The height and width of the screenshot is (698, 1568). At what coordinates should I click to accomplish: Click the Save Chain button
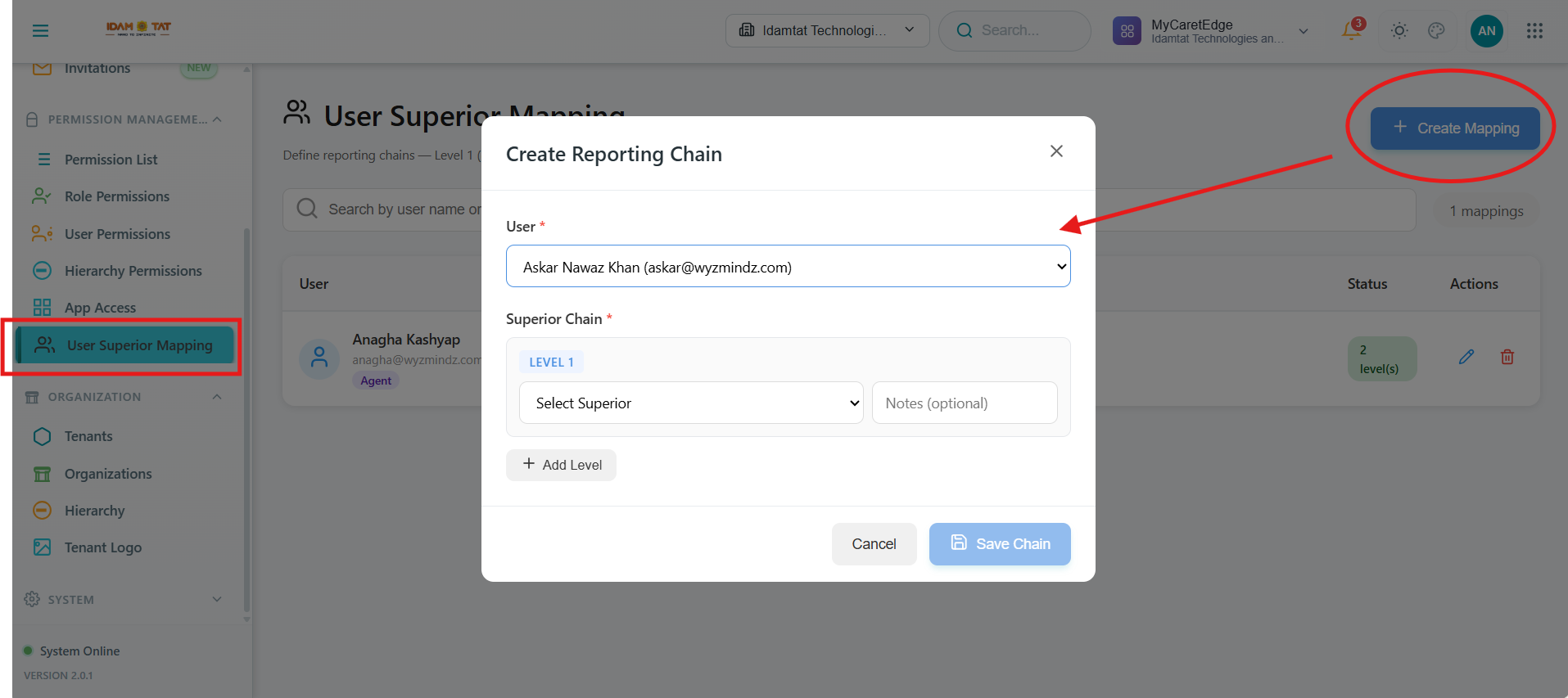[x=1000, y=544]
